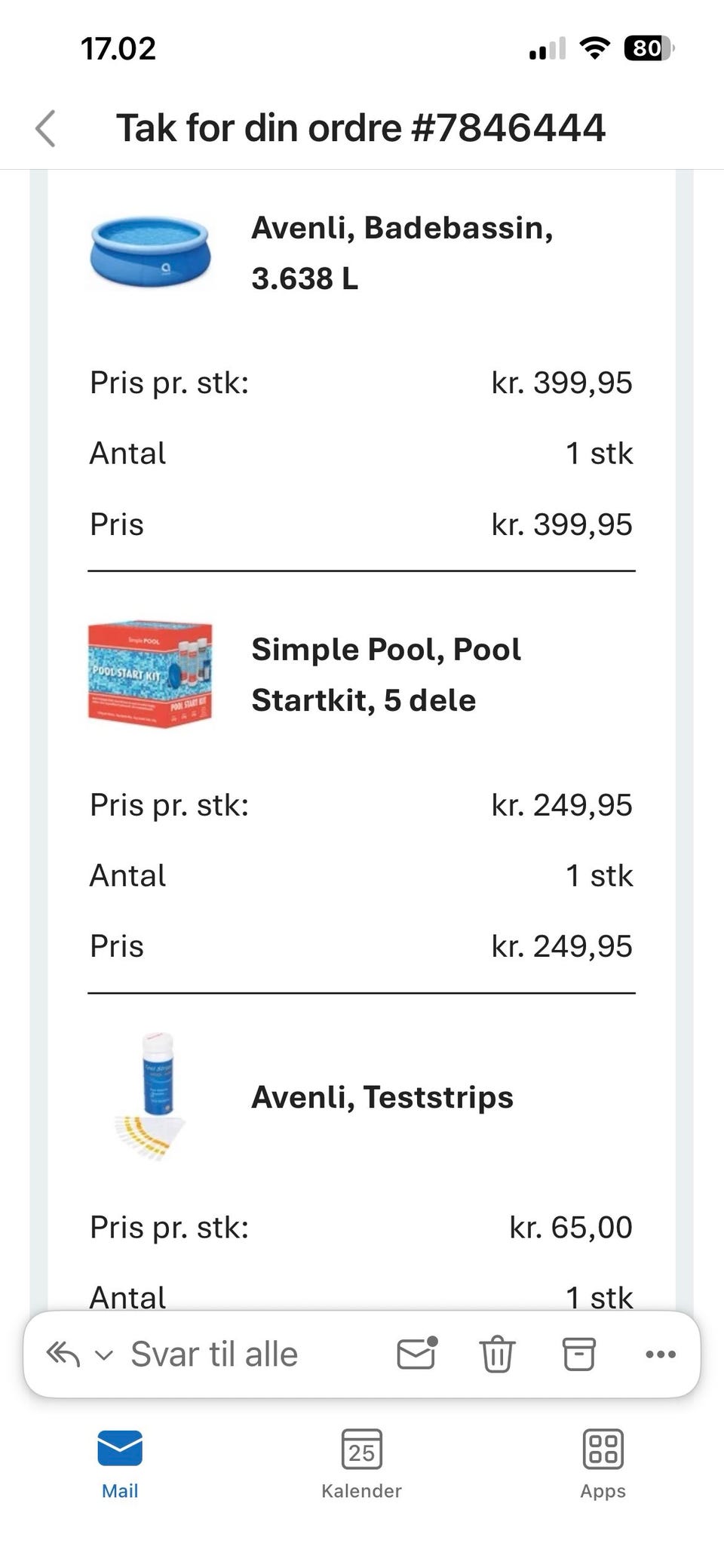Archive the email with box icon

point(579,1354)
